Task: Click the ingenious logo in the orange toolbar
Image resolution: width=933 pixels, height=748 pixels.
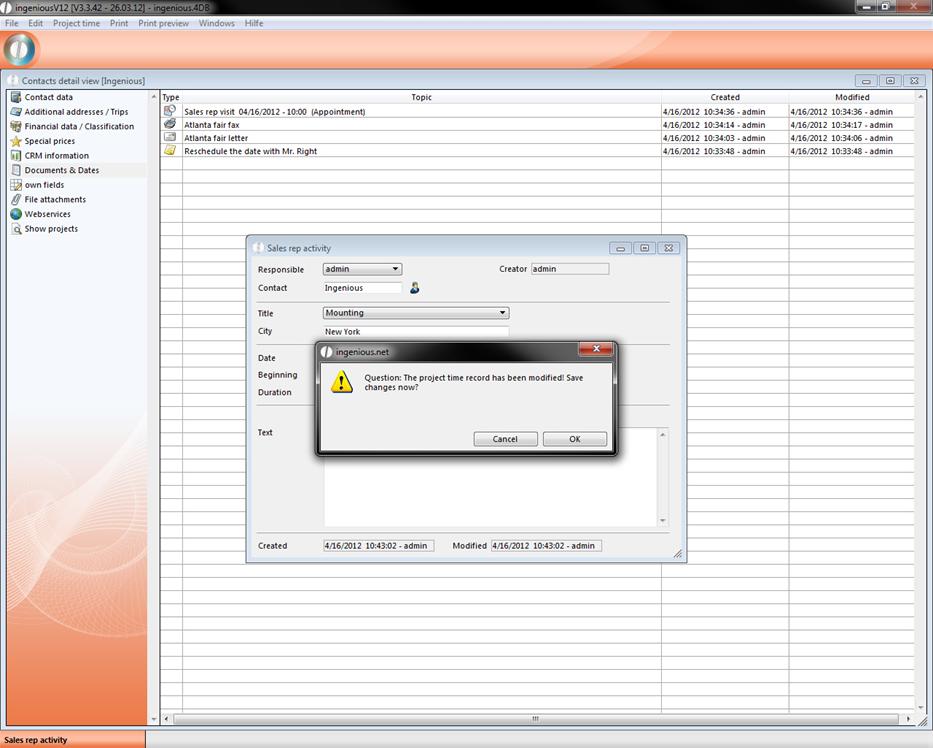Action: tap(20, 49)
